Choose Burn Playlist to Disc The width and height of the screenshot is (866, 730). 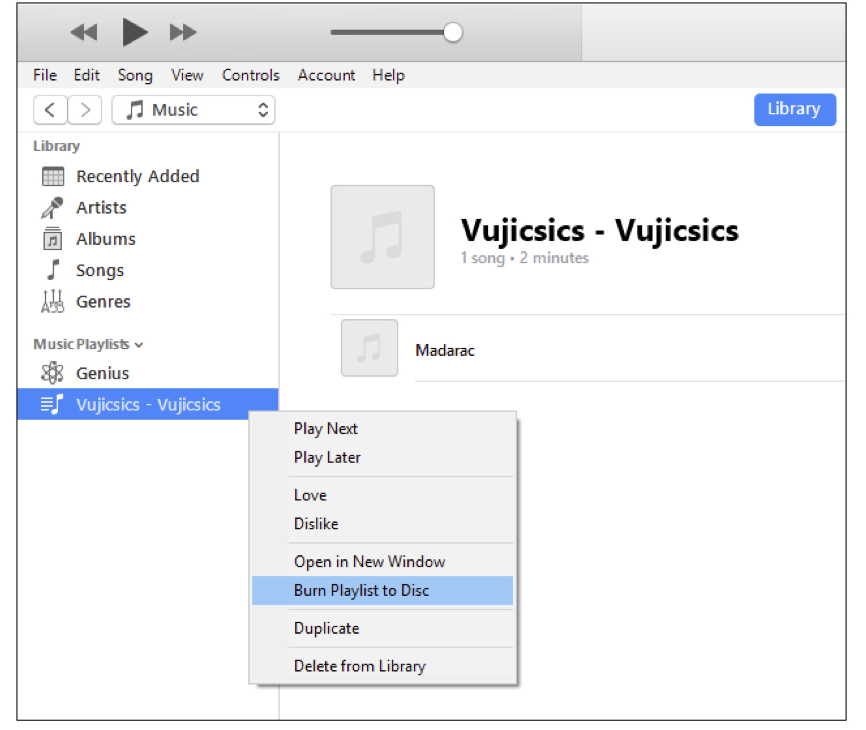point(365,590)
